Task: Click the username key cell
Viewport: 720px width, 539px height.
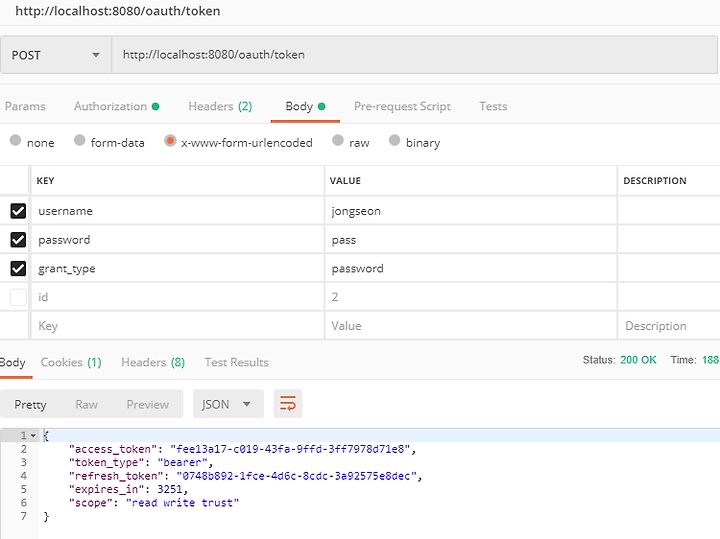Action: pos(177,211)
